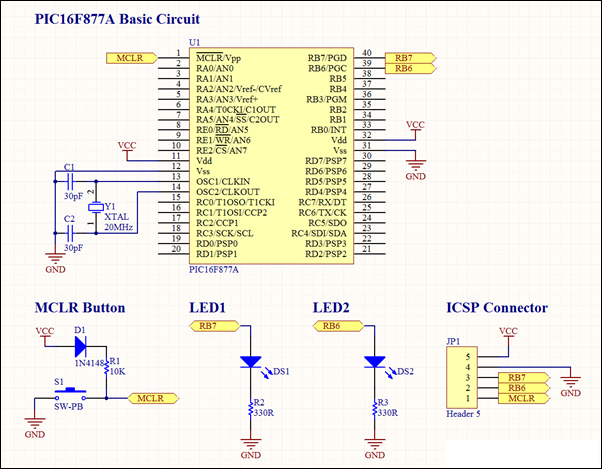The height and width of the screenshot is (469, 602).
Task: Click the VCC power symbol above JP1
Action: [x=508, y=333]
